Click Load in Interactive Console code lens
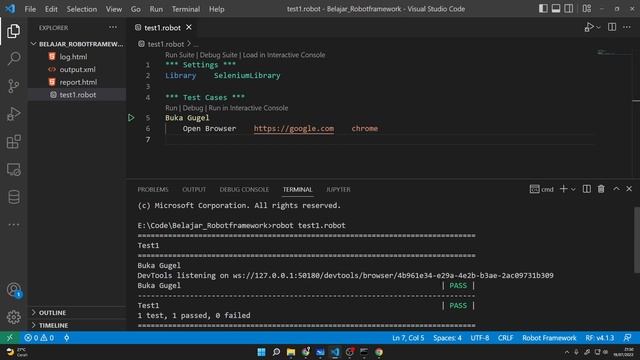The image size is (640, 360). [284, 55]
